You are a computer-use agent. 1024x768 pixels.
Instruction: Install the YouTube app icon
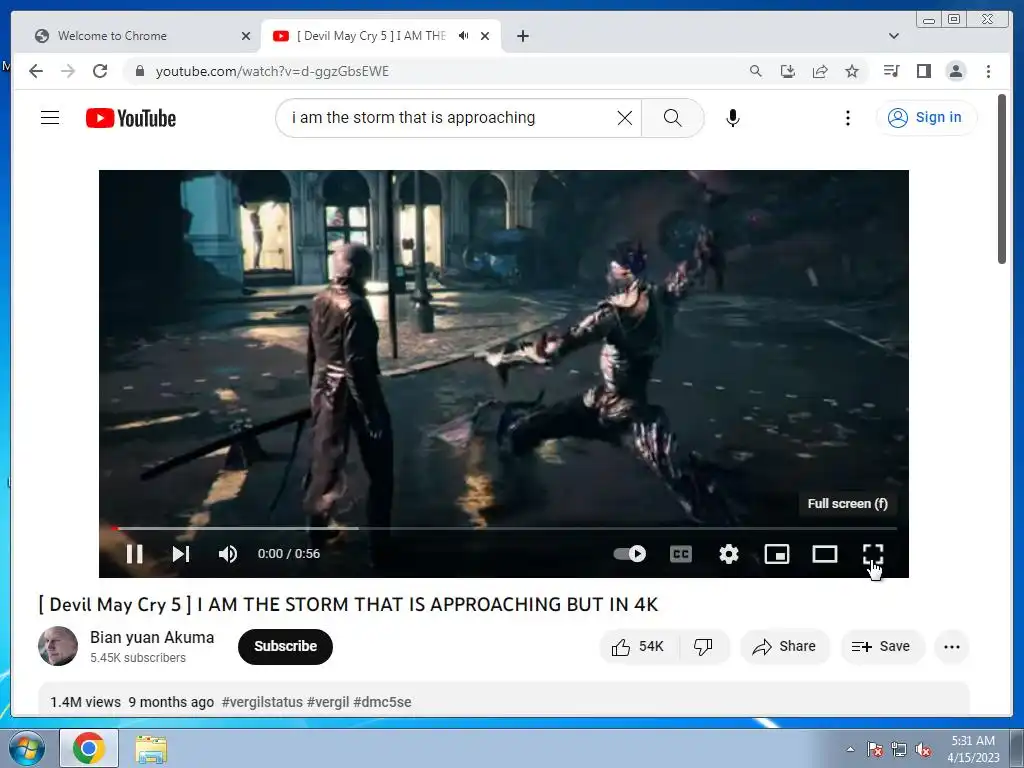coord(788,71)
